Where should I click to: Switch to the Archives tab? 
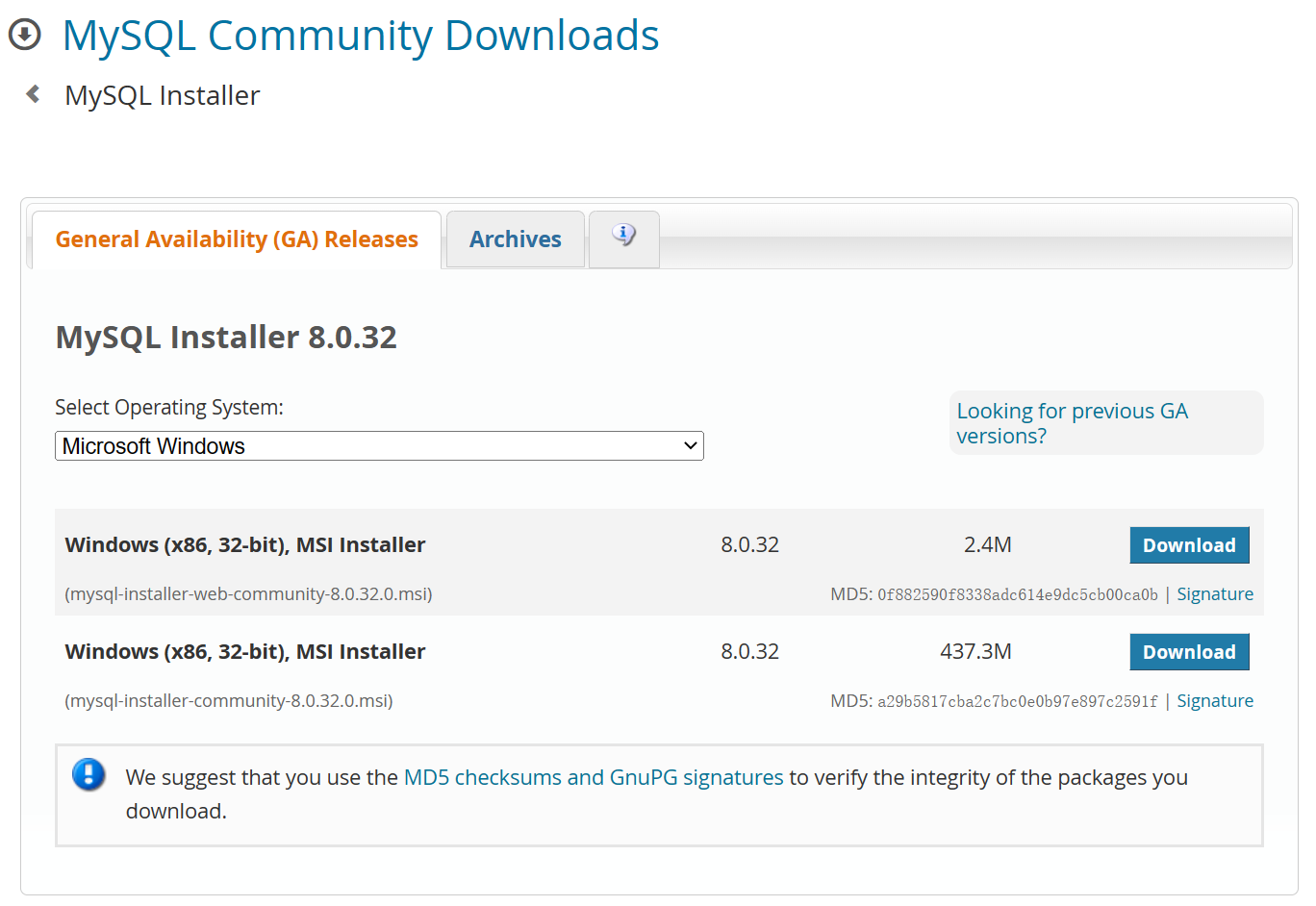(x=515, y=239)
